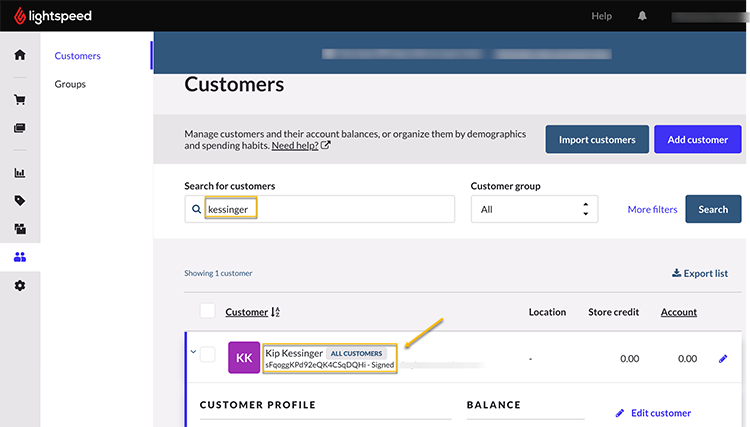Open the Customer group dropdown
This screenshot has height=427, width=750.
534,209
